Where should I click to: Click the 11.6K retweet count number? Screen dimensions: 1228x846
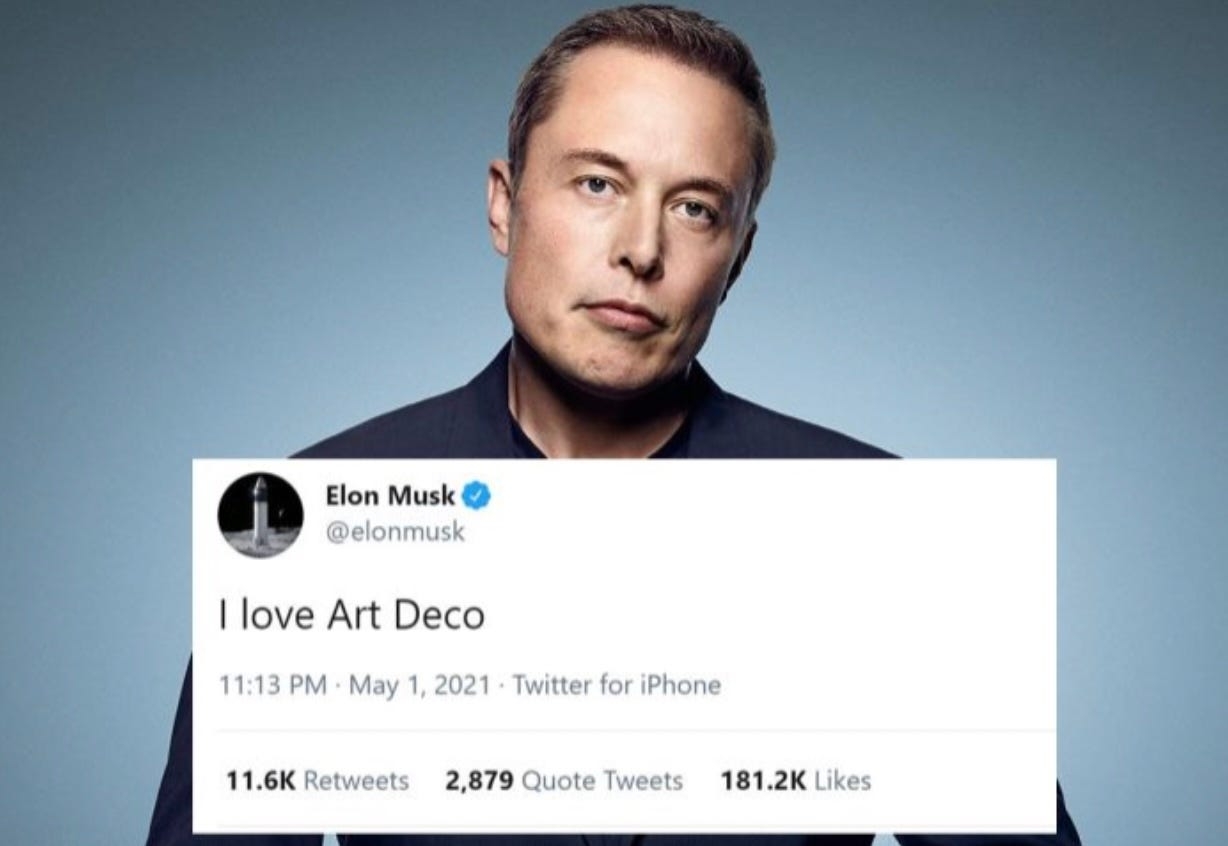tap(261, 781)
